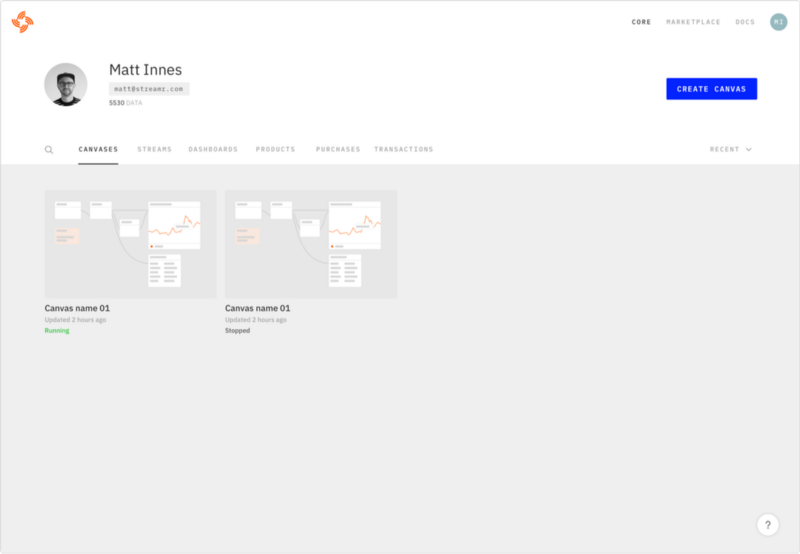Switch to the Products tab
Viewport: 800px width, 554px height.
pos(276,149)
